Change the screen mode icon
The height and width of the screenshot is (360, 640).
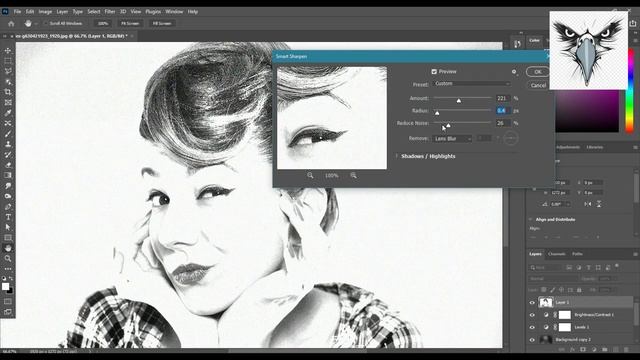pyautogui.click(x=8, y=312)
